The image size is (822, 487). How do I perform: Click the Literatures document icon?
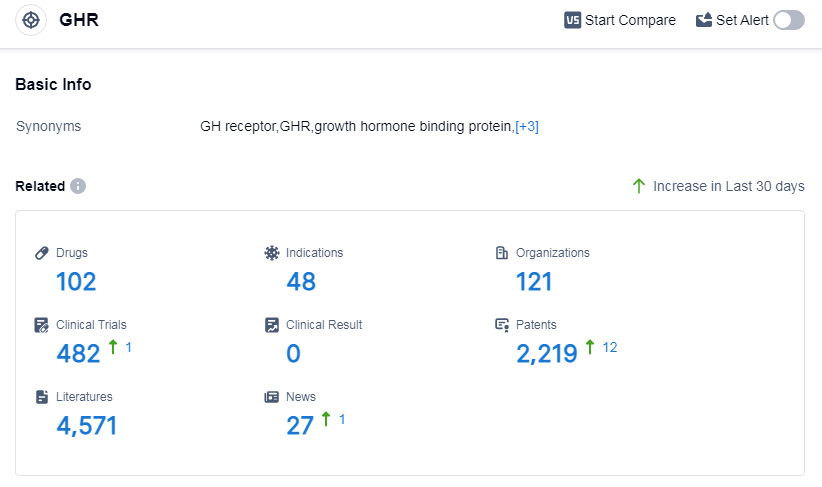click(x=42, y=397)
